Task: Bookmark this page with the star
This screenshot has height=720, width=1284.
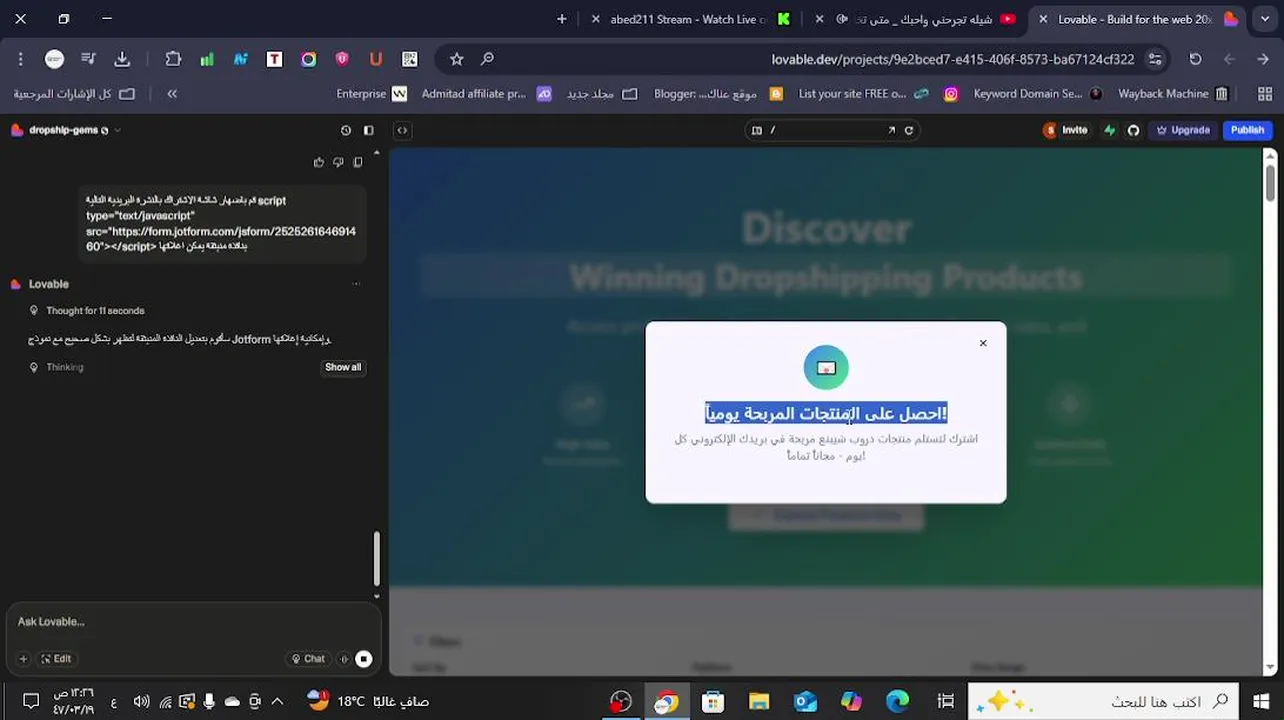Action: (457, 59)
